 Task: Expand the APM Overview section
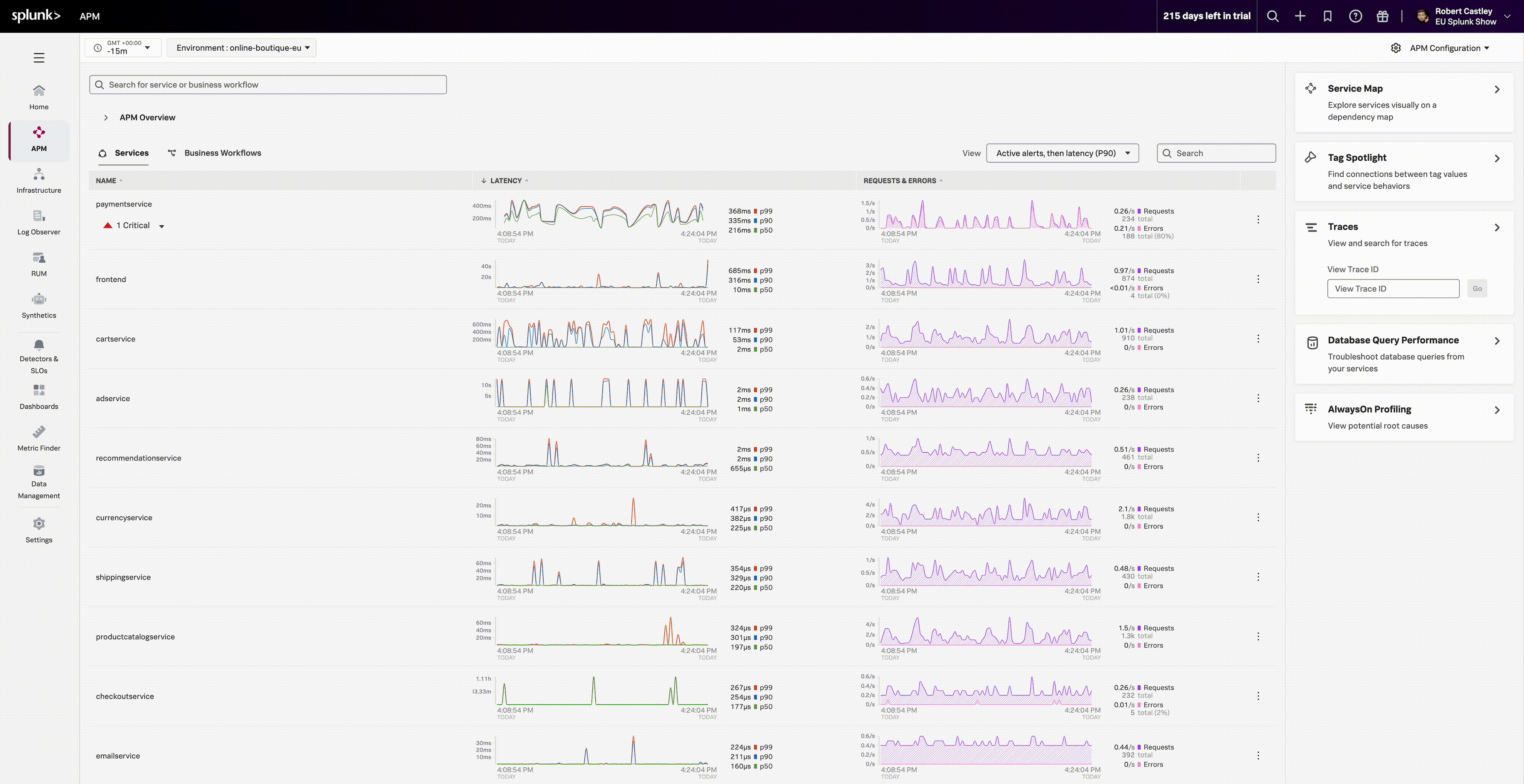[106, 118]
